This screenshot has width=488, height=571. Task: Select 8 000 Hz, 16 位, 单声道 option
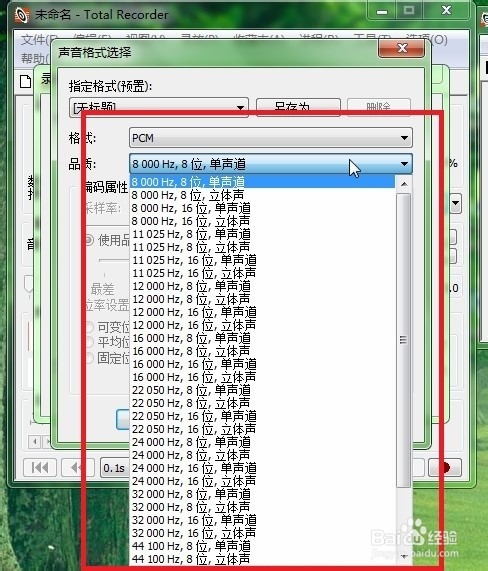262,208
